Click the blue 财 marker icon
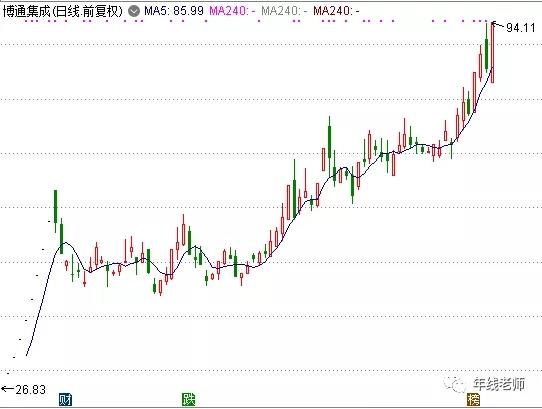Viewport: 542px width, 409px height. click(65, 399)
